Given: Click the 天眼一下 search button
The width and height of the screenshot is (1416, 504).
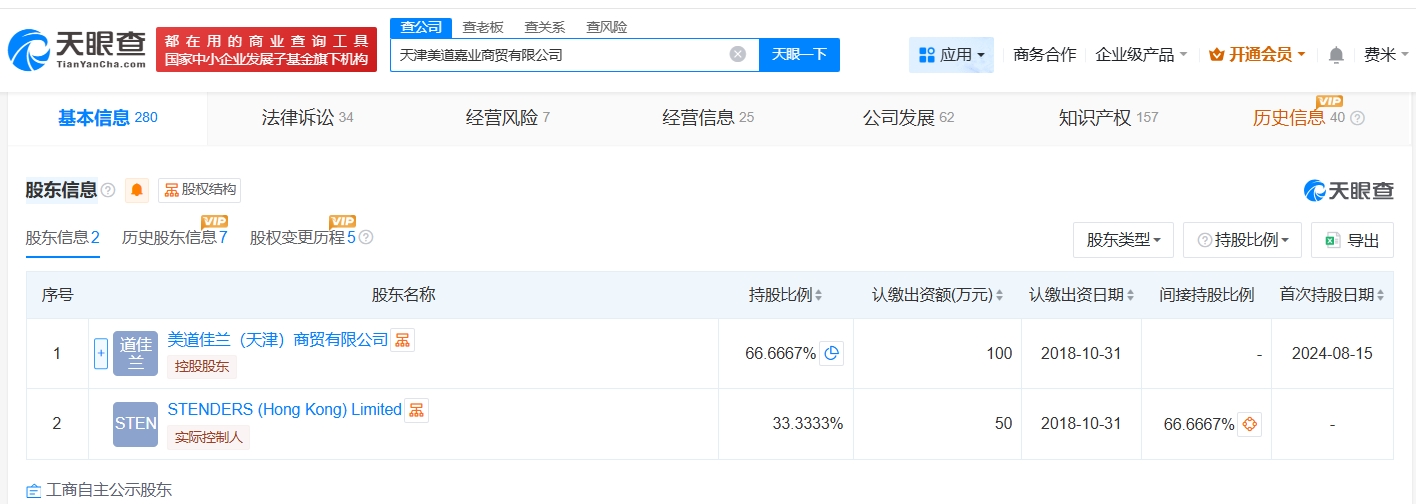Looking at the screenshot, I should pyautogui.click(x=799, y=55).
